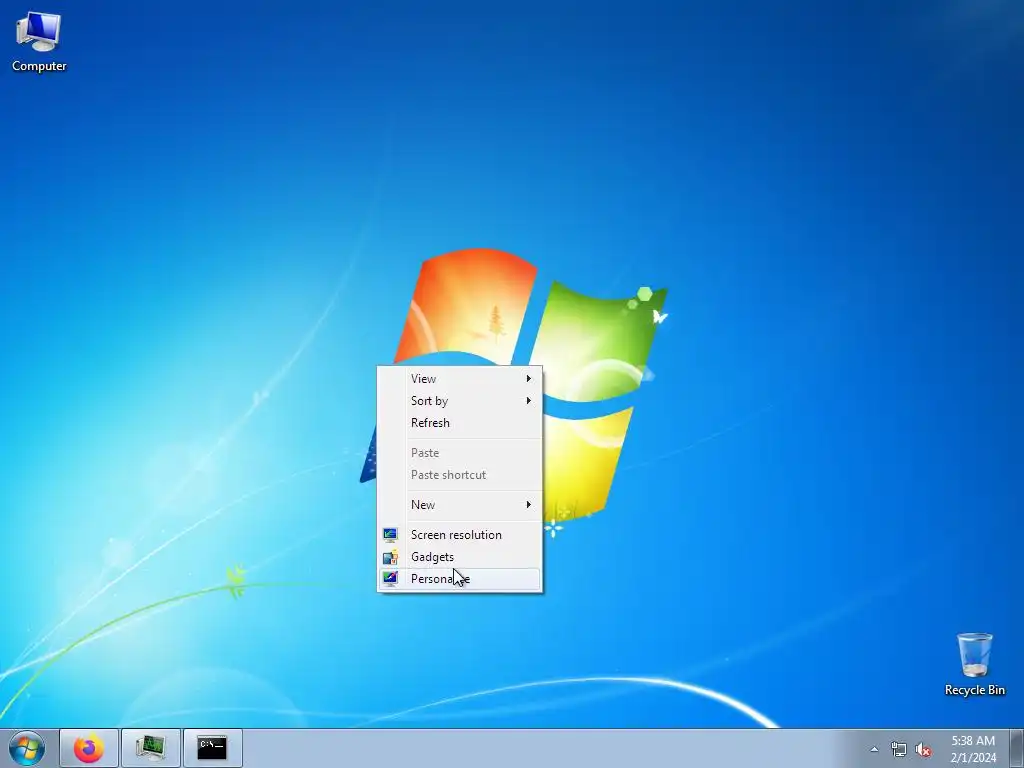This screenshot has width=1024, height=768.
Task: Open the clock showing 5:38 AM
Action: 973,749
